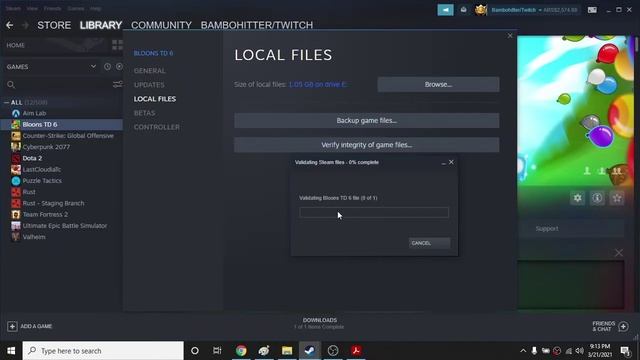This screenshot has height=360, width=640.
Task: Click the validation progress bar
Action: coord(374,212)
